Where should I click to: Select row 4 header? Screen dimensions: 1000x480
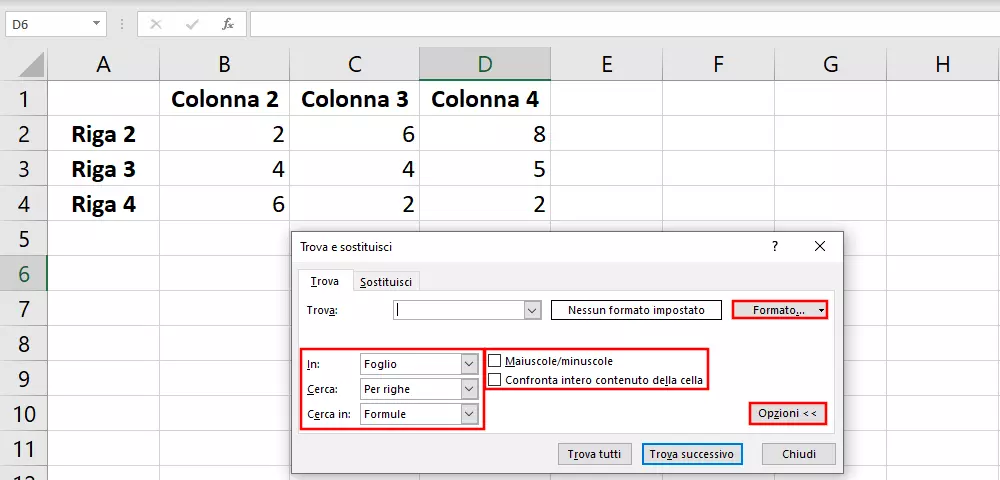[x=24, y=204]
